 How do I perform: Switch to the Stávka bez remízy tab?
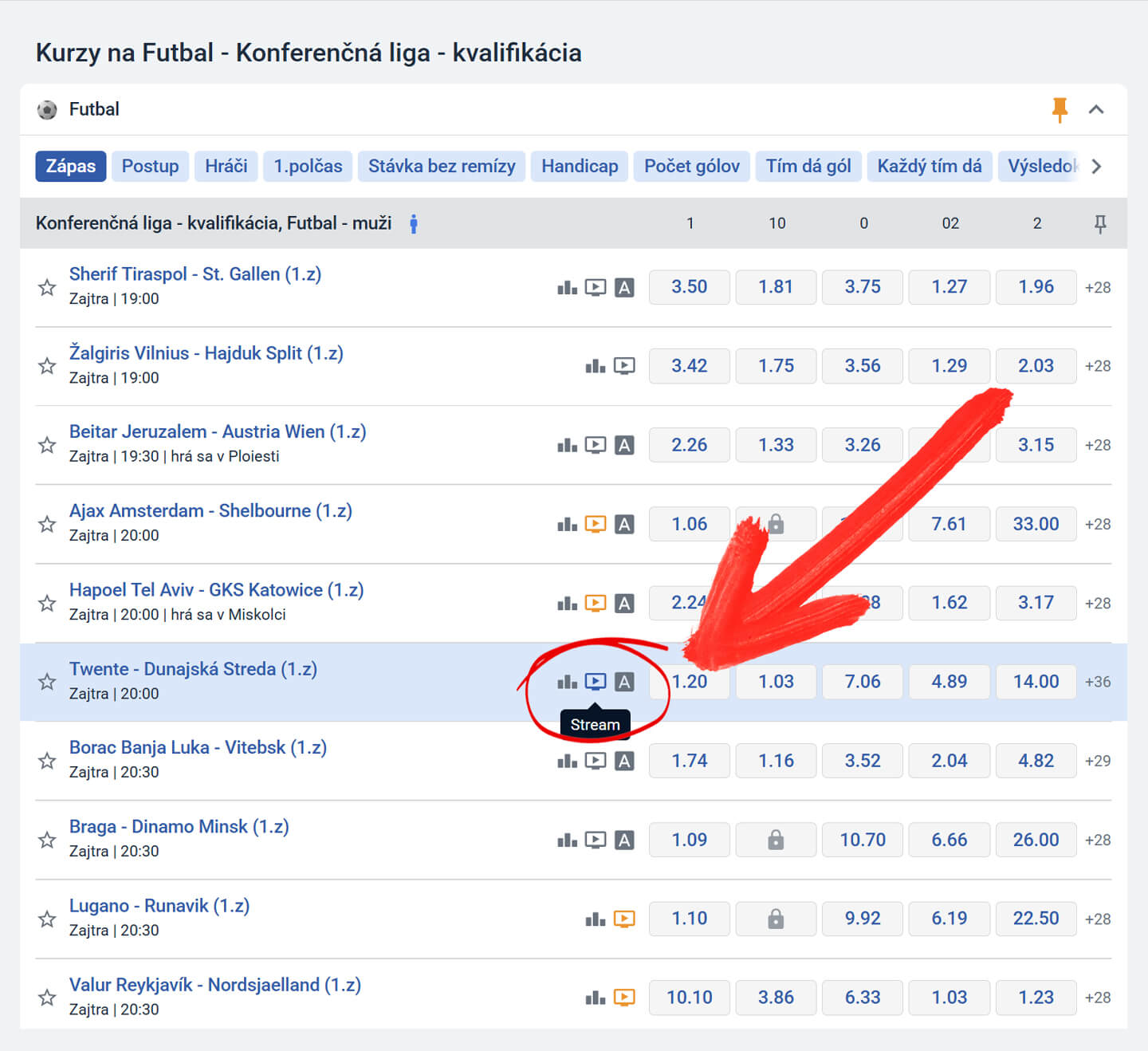point(442,167)
